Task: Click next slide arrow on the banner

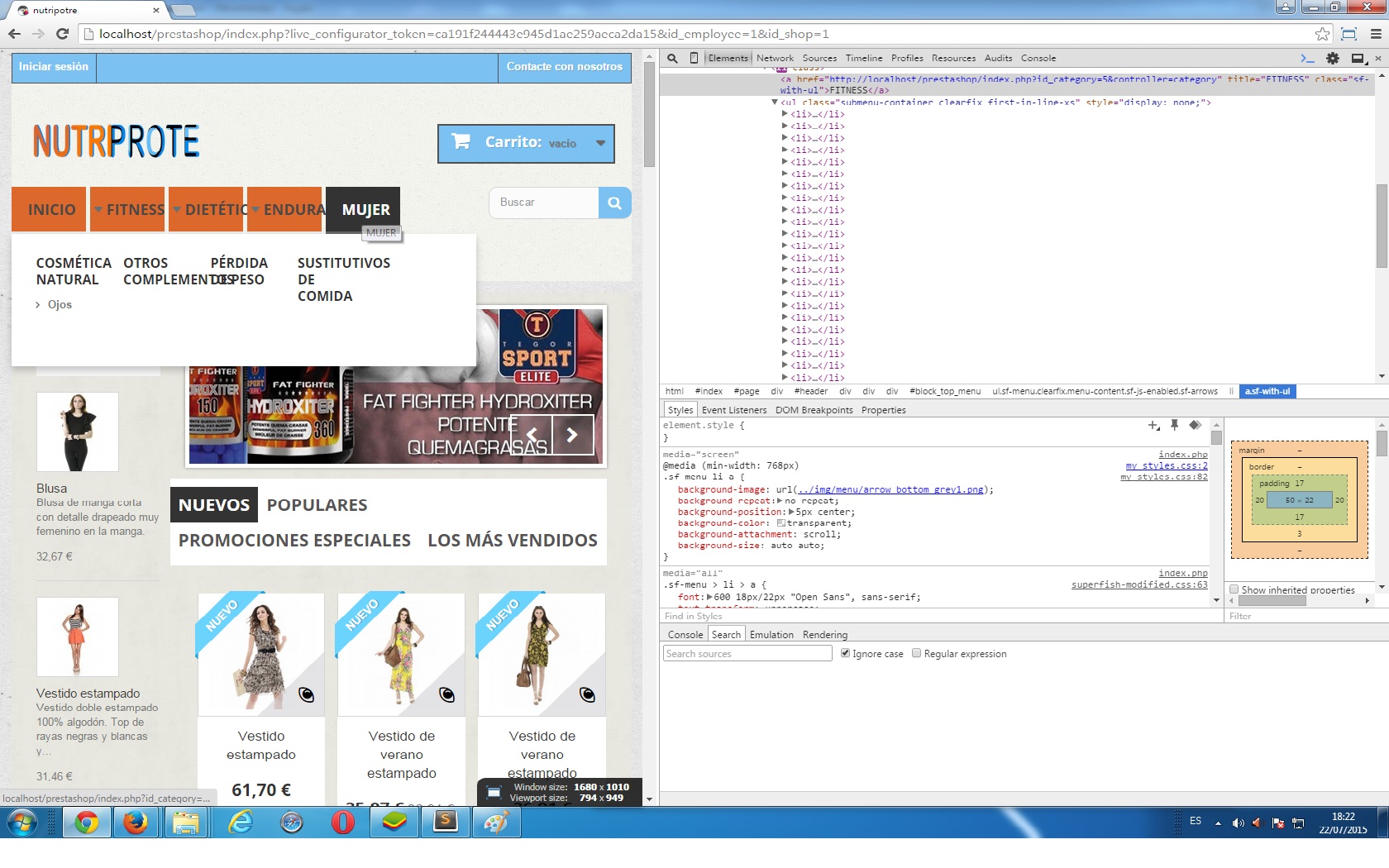Action: point(572,435)
